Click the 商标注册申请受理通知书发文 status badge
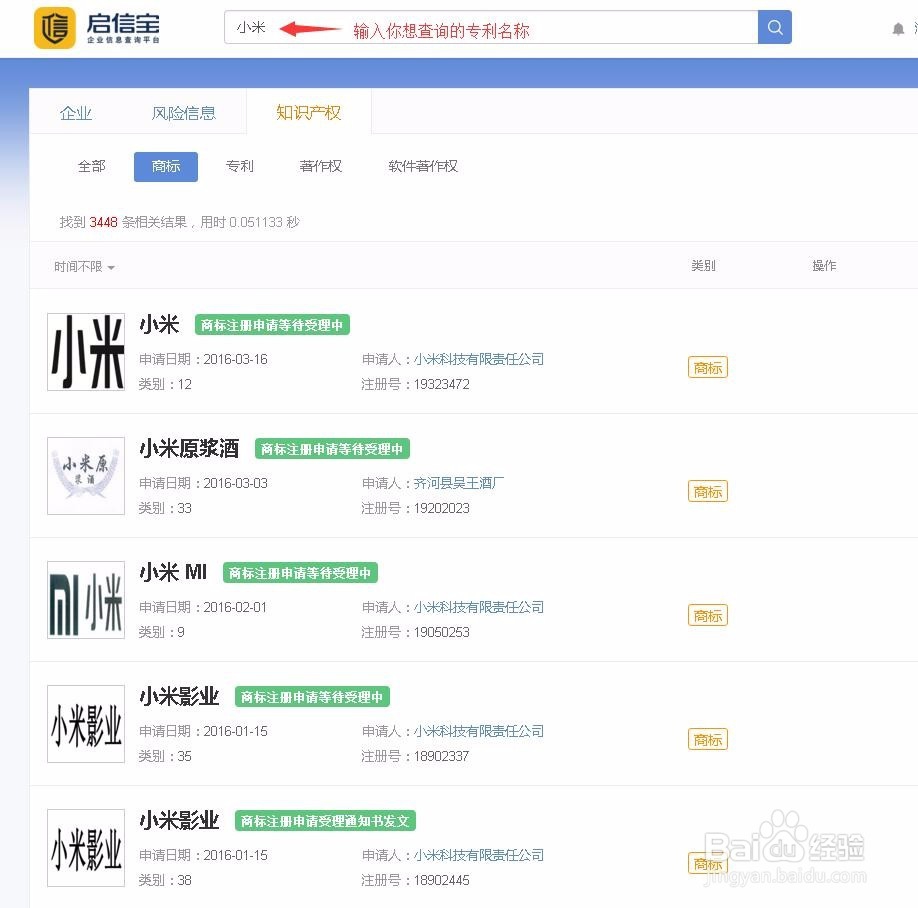This screenshot has width=918, height=908. (325, 821)
